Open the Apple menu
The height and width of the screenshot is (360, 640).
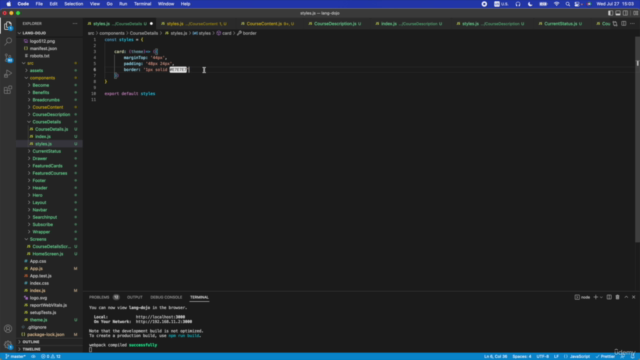pos(9,4)
